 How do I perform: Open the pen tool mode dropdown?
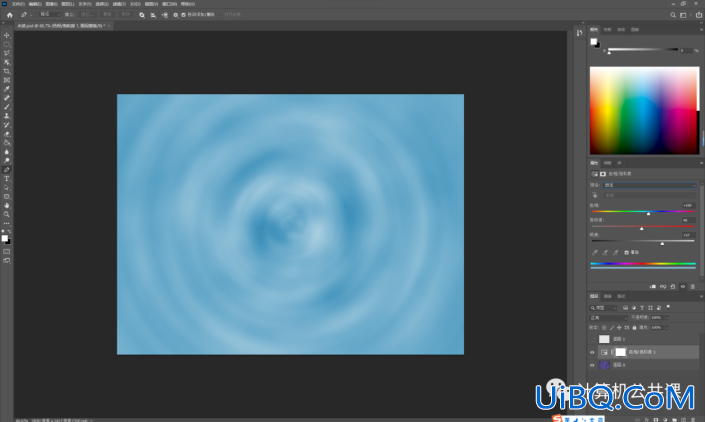tap(50, 15)
